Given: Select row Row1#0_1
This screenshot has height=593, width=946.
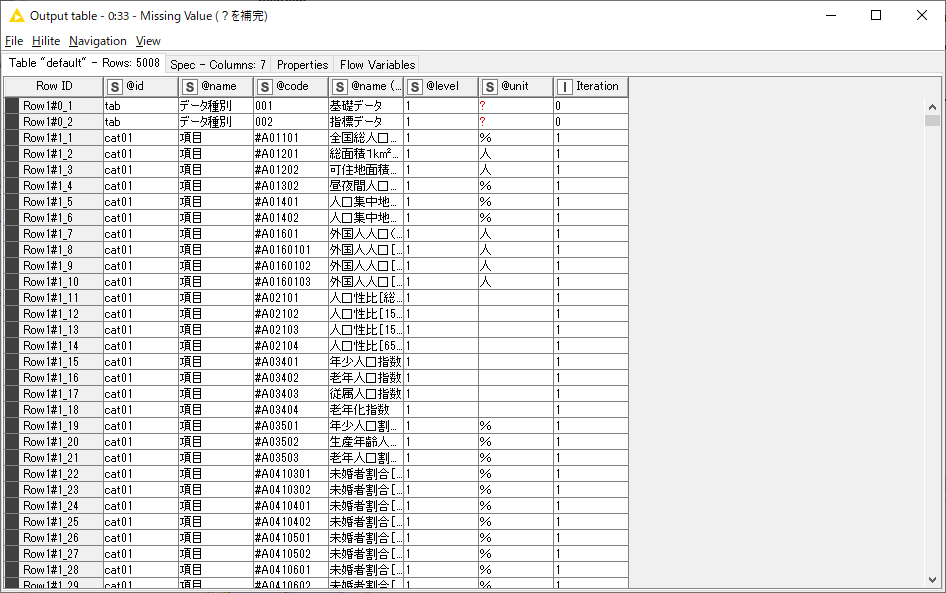Looking at the screenshot, I should click(x=54, y=106).
